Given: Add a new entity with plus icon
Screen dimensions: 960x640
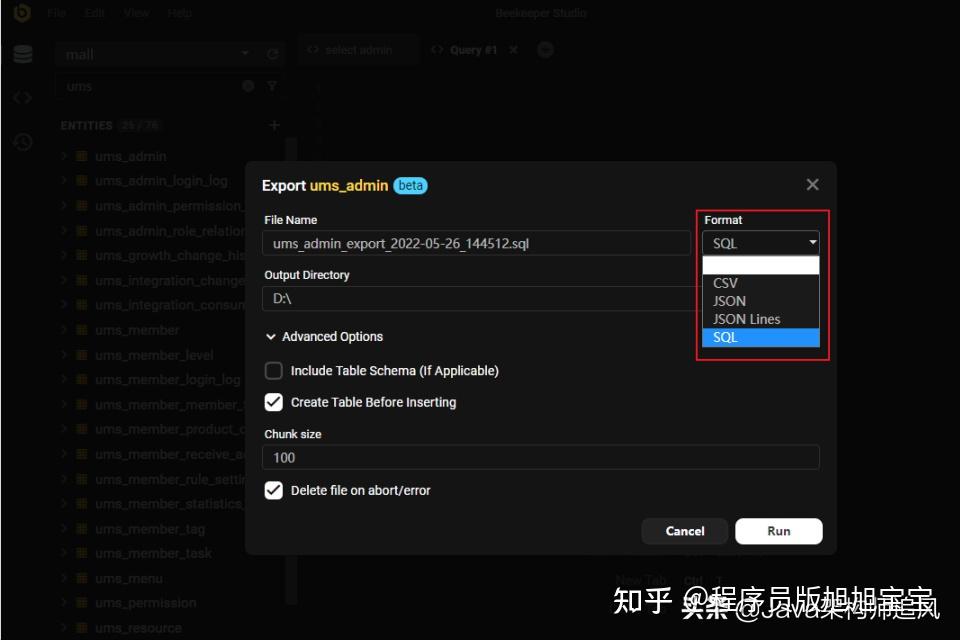Looking at the screenshot, I should coord(274,125).
